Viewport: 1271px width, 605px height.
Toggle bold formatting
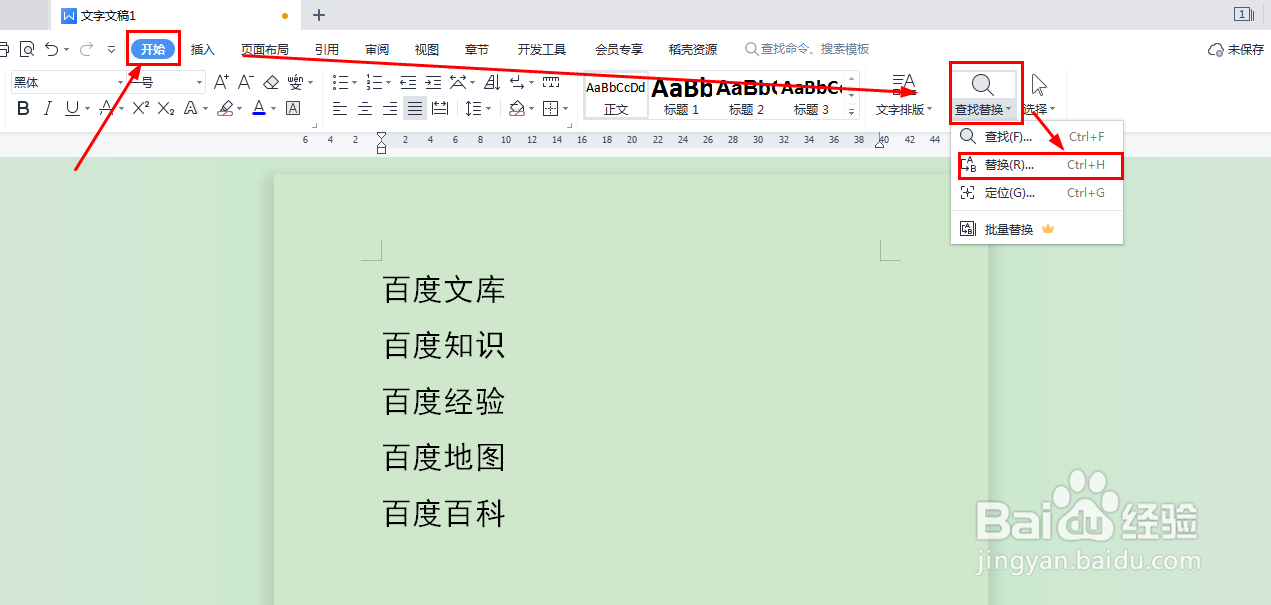point(23,108)
